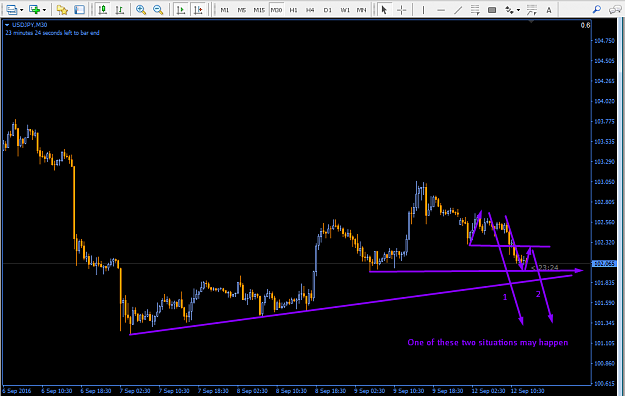Select the stacked lines channel tool
Screen dimensions: 625x396
pyautogui.click(x=475, y=10)
